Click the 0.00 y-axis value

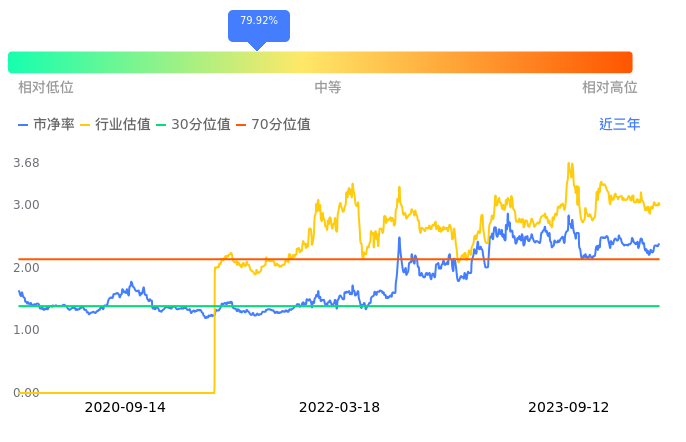point(26,393)
